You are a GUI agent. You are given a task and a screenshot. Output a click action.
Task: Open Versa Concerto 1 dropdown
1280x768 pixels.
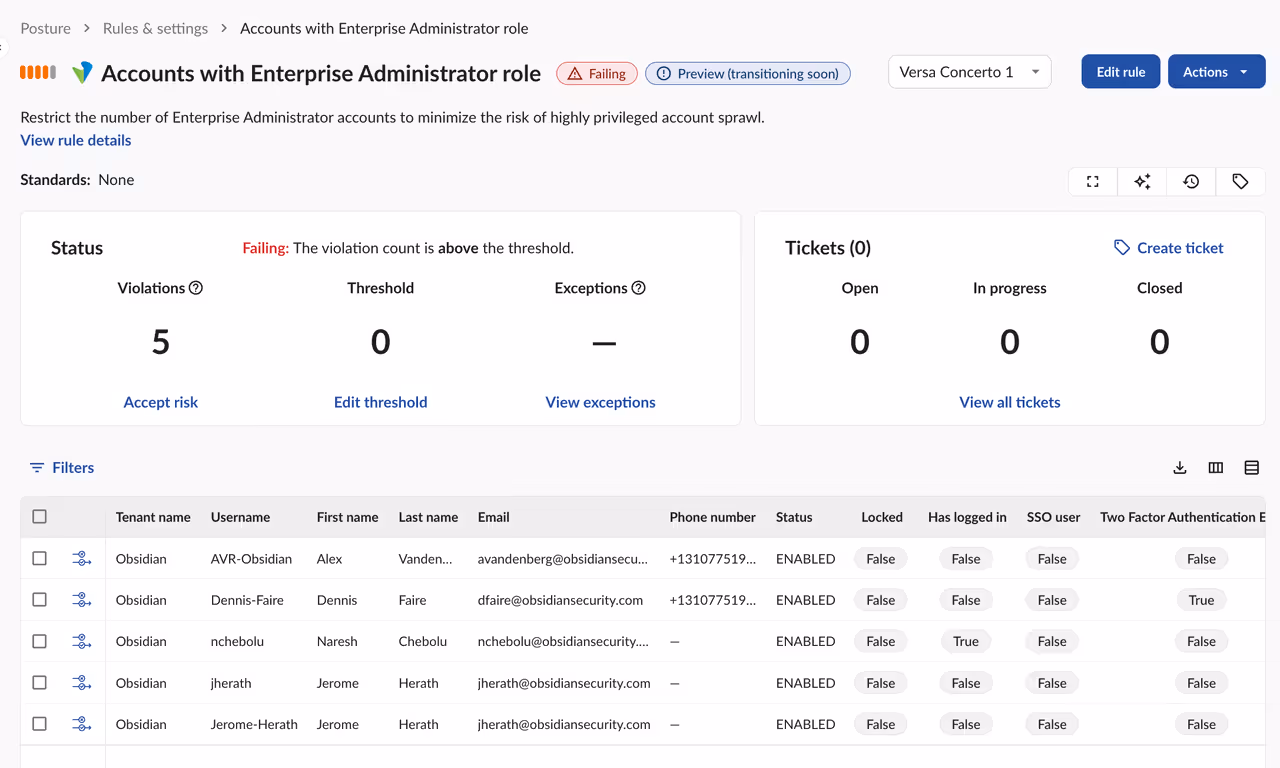pos(969,72)
